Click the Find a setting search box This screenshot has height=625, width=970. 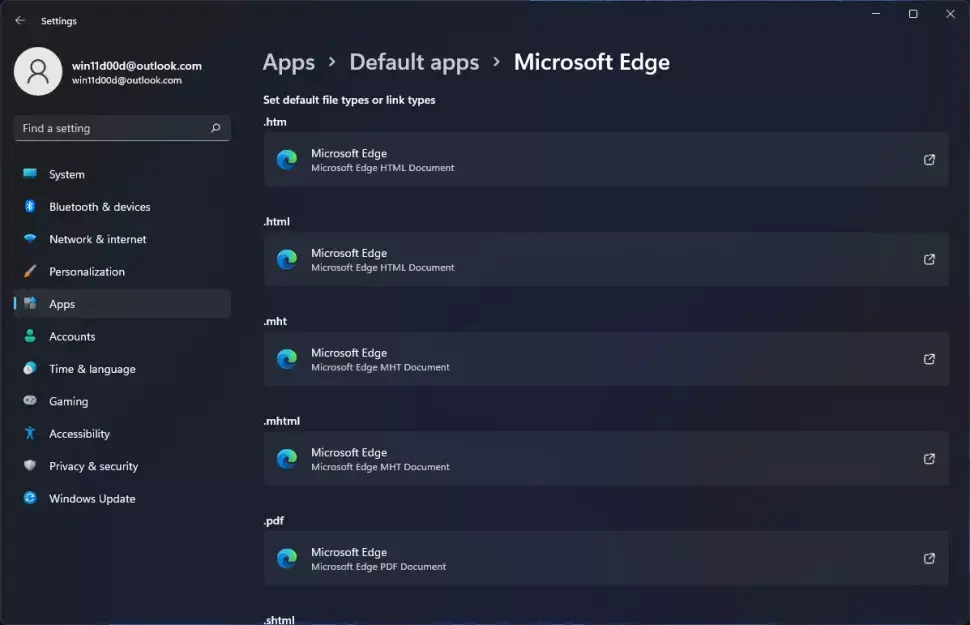pyautogui.click(x=110, y=128)
